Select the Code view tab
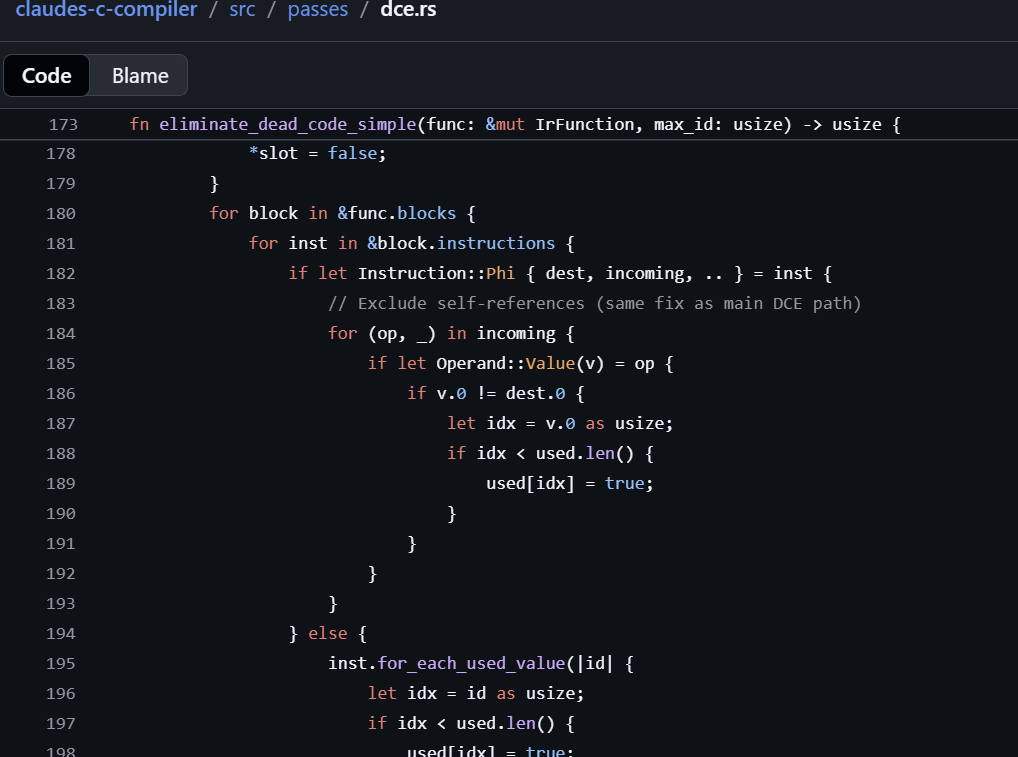This screenshot has height=757, width=1018. (x=47, y=76)
